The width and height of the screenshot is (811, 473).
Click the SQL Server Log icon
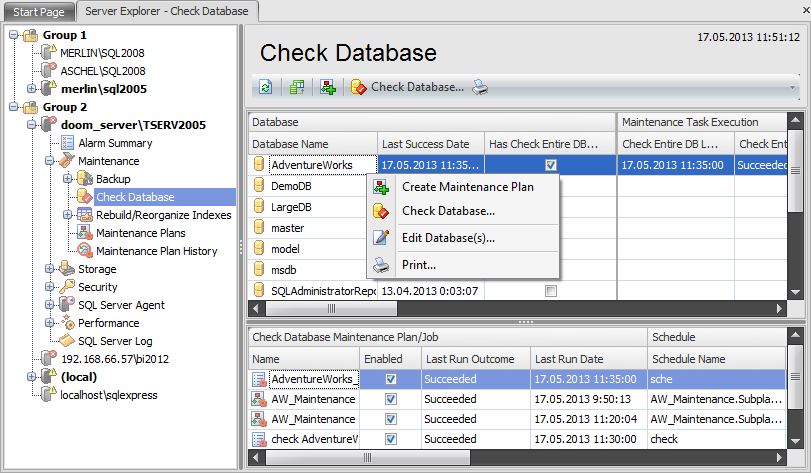[67, 341]
